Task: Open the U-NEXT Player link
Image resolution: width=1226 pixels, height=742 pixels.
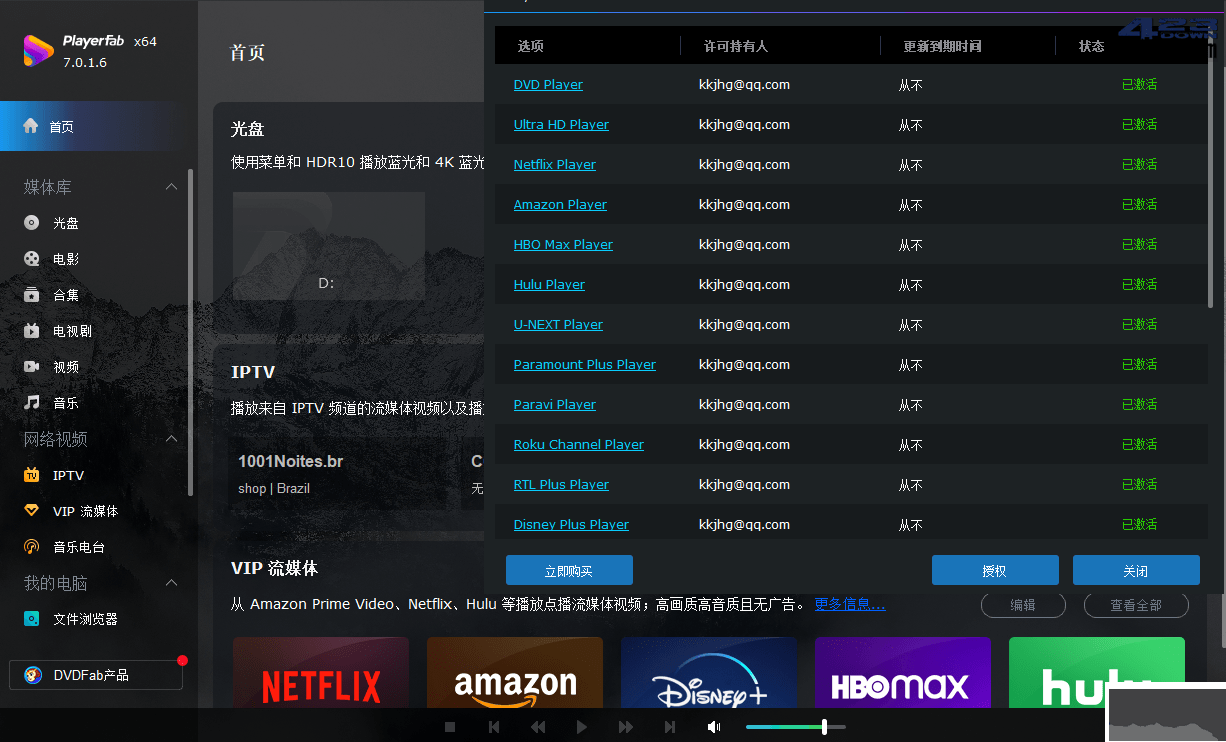Action: pyautogui.click(x=558, y=325)
